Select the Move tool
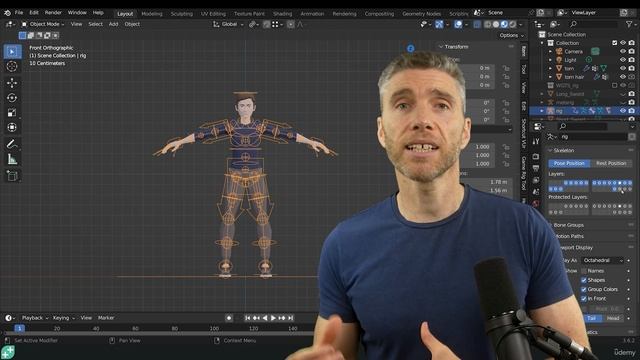The image size is (640, 360). point(12,83)
